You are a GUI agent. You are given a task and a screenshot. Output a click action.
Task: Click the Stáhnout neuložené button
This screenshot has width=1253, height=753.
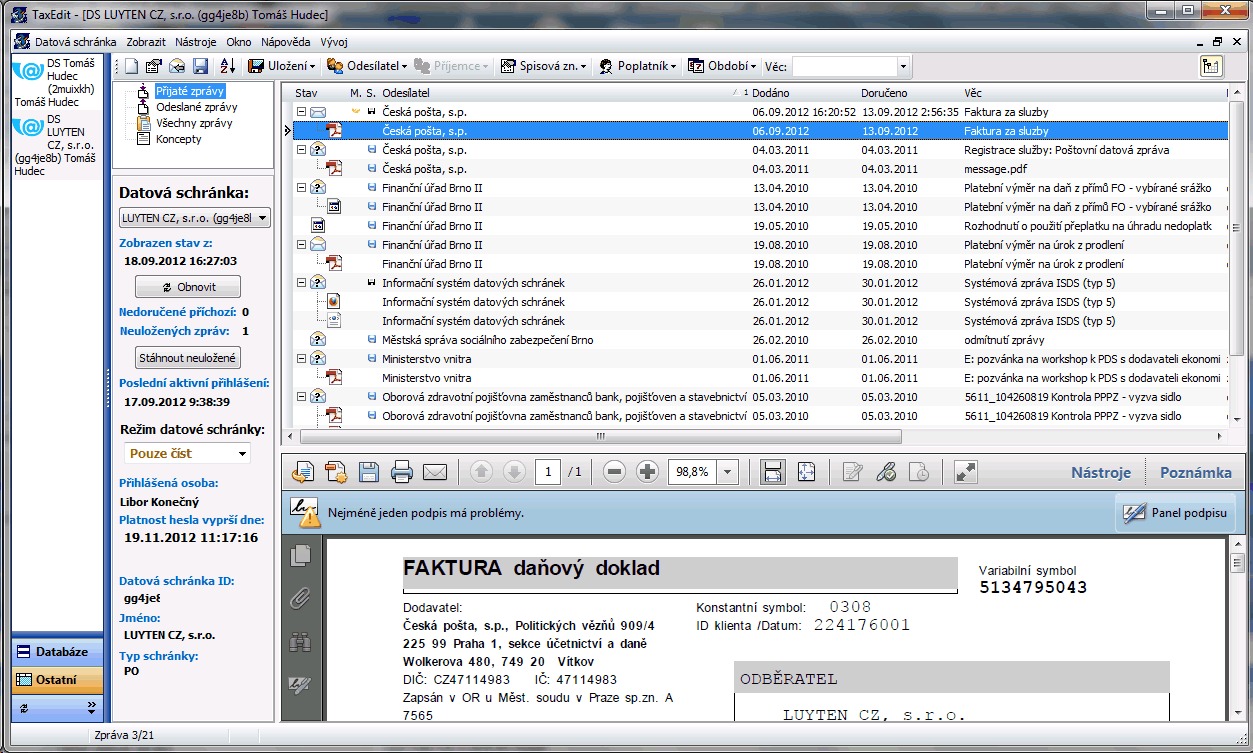[188, 358]
